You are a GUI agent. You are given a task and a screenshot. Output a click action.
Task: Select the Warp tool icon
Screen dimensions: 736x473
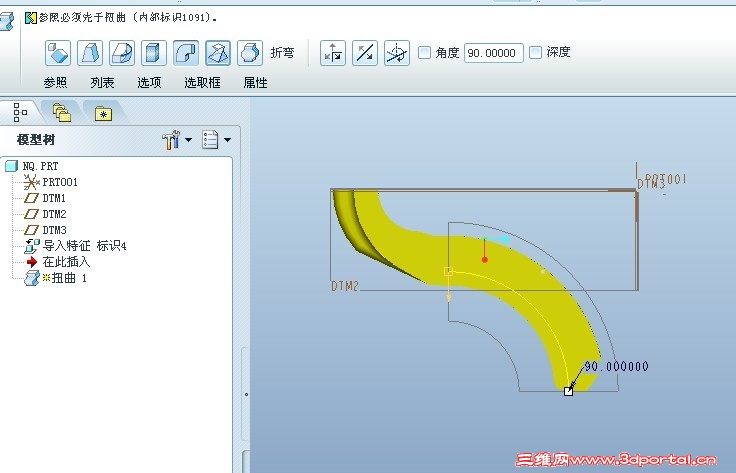[90, 53]
